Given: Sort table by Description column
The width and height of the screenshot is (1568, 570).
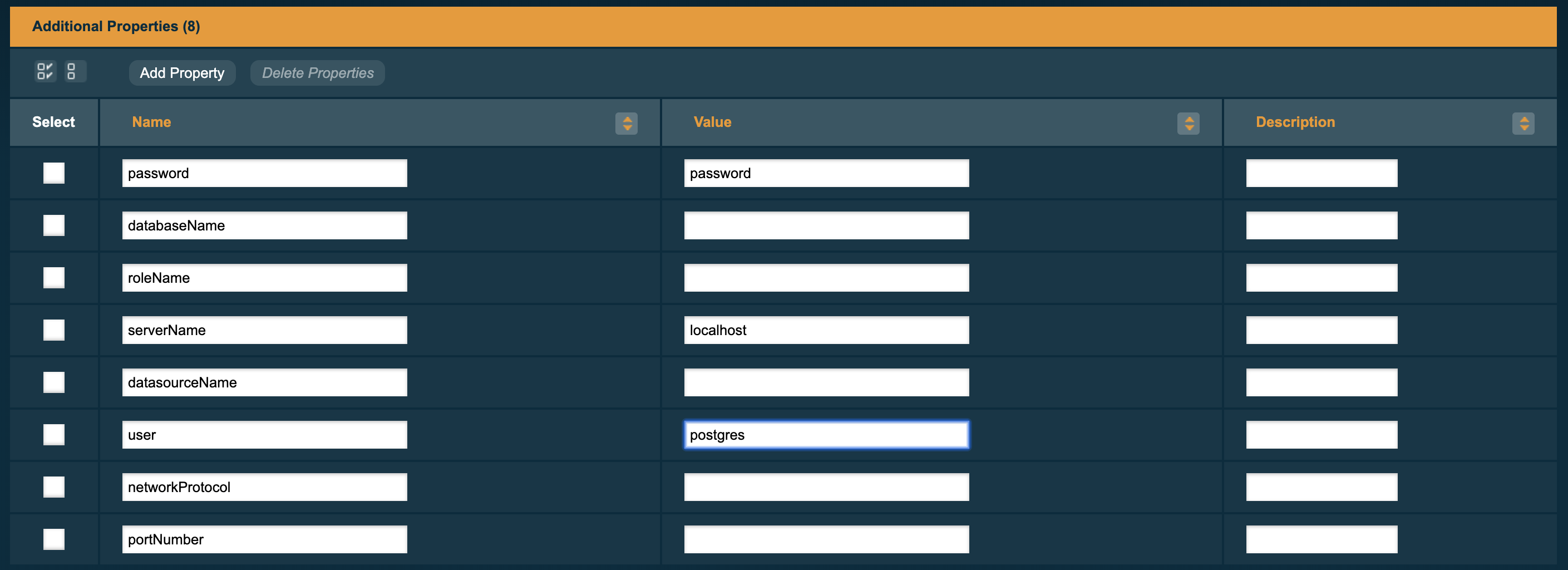Looking at the screenshot, I should (1523, 124).
